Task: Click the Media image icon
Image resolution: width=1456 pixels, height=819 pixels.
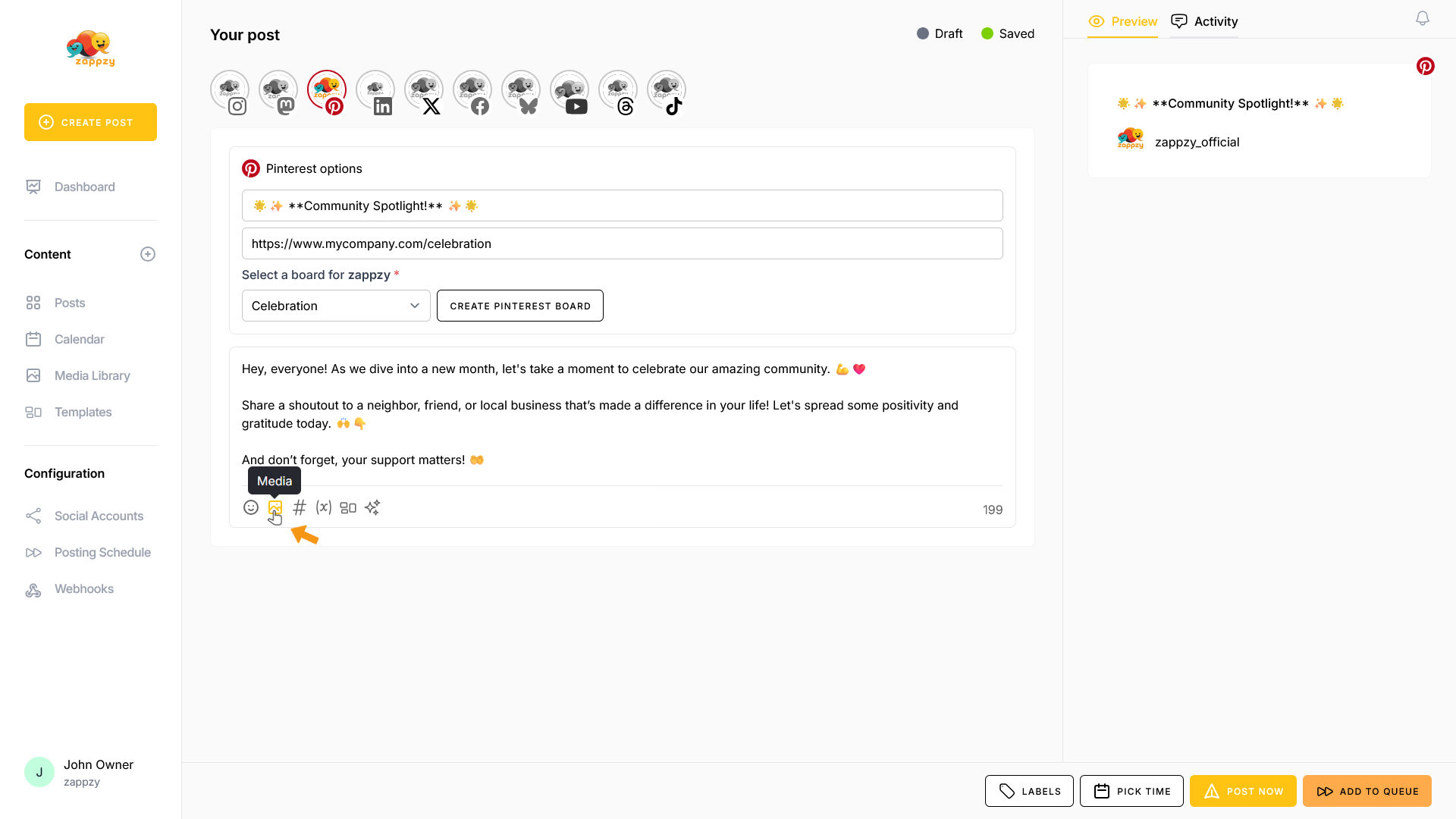Action: click(275, 508)
